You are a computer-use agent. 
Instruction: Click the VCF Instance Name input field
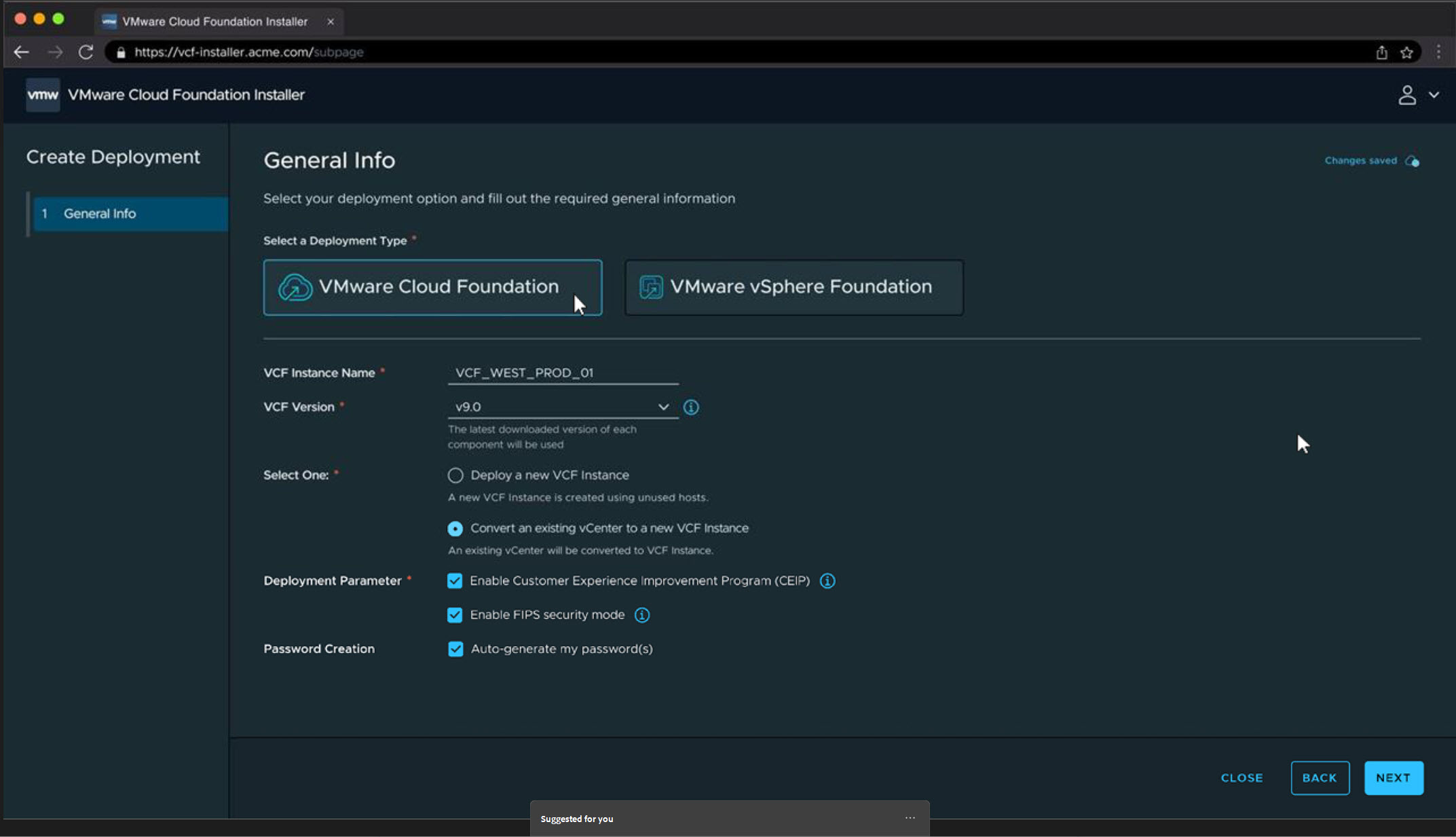coord(562,372)
